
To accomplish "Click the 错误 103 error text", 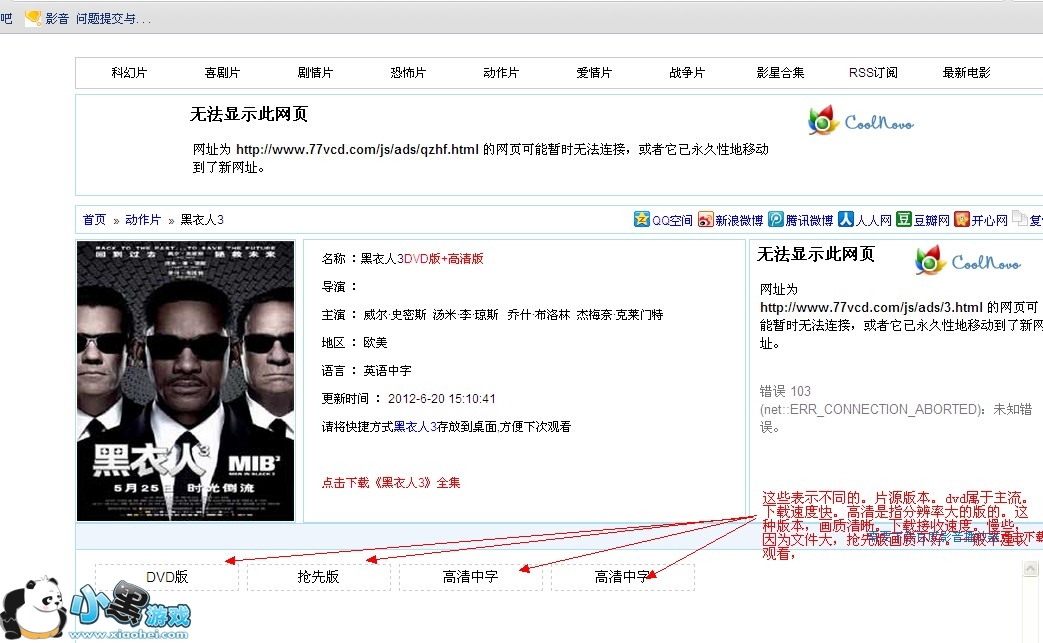I will point(785,391).
